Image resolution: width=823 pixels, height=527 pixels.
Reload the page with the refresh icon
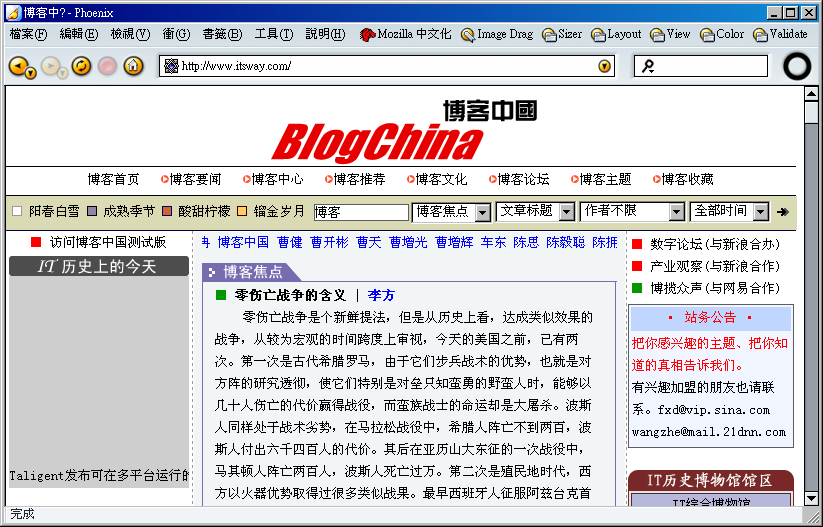coord(81,66)
